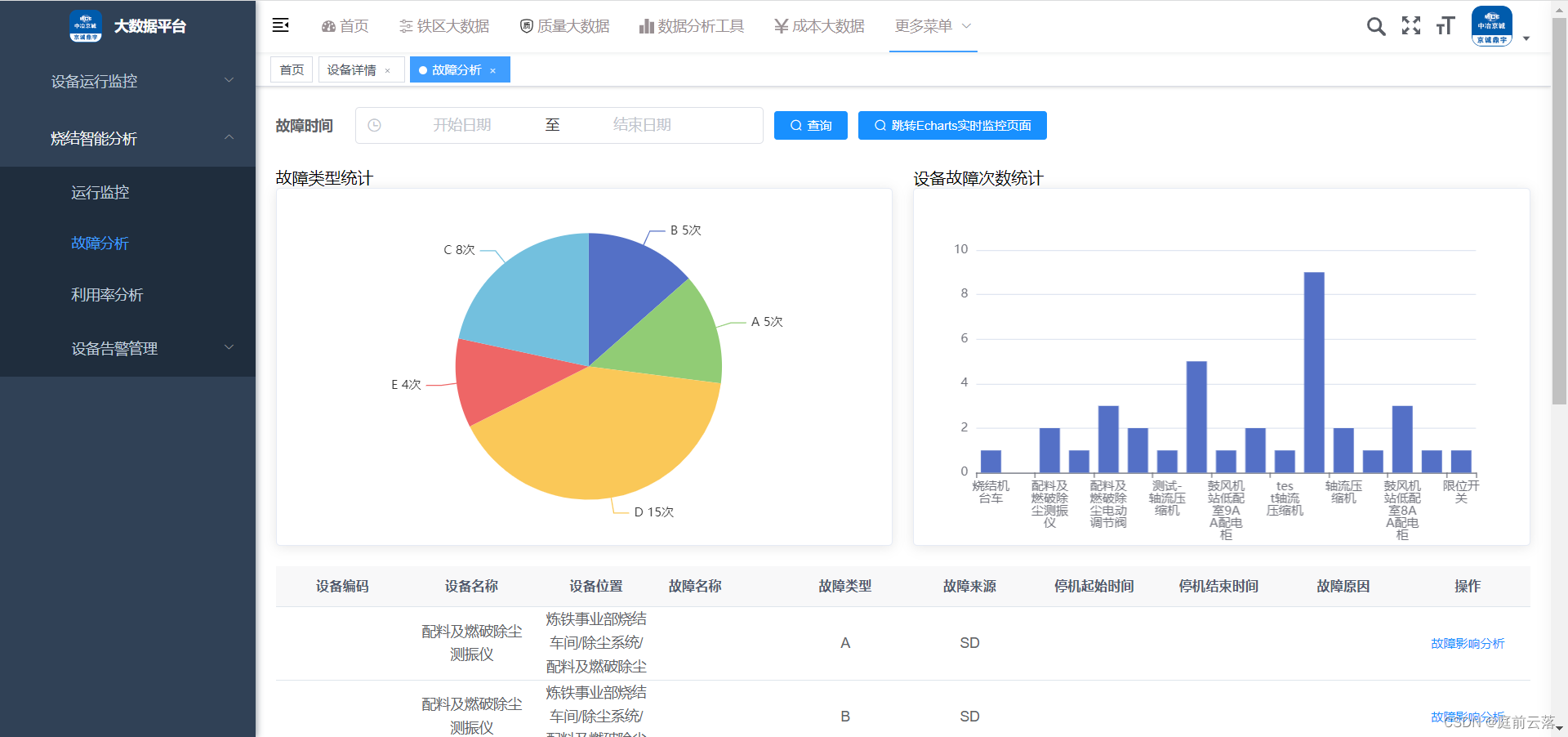This screenshot has height=737, width=1568.
Task: Open font size adjustment icon
Action: (1445, 26)
